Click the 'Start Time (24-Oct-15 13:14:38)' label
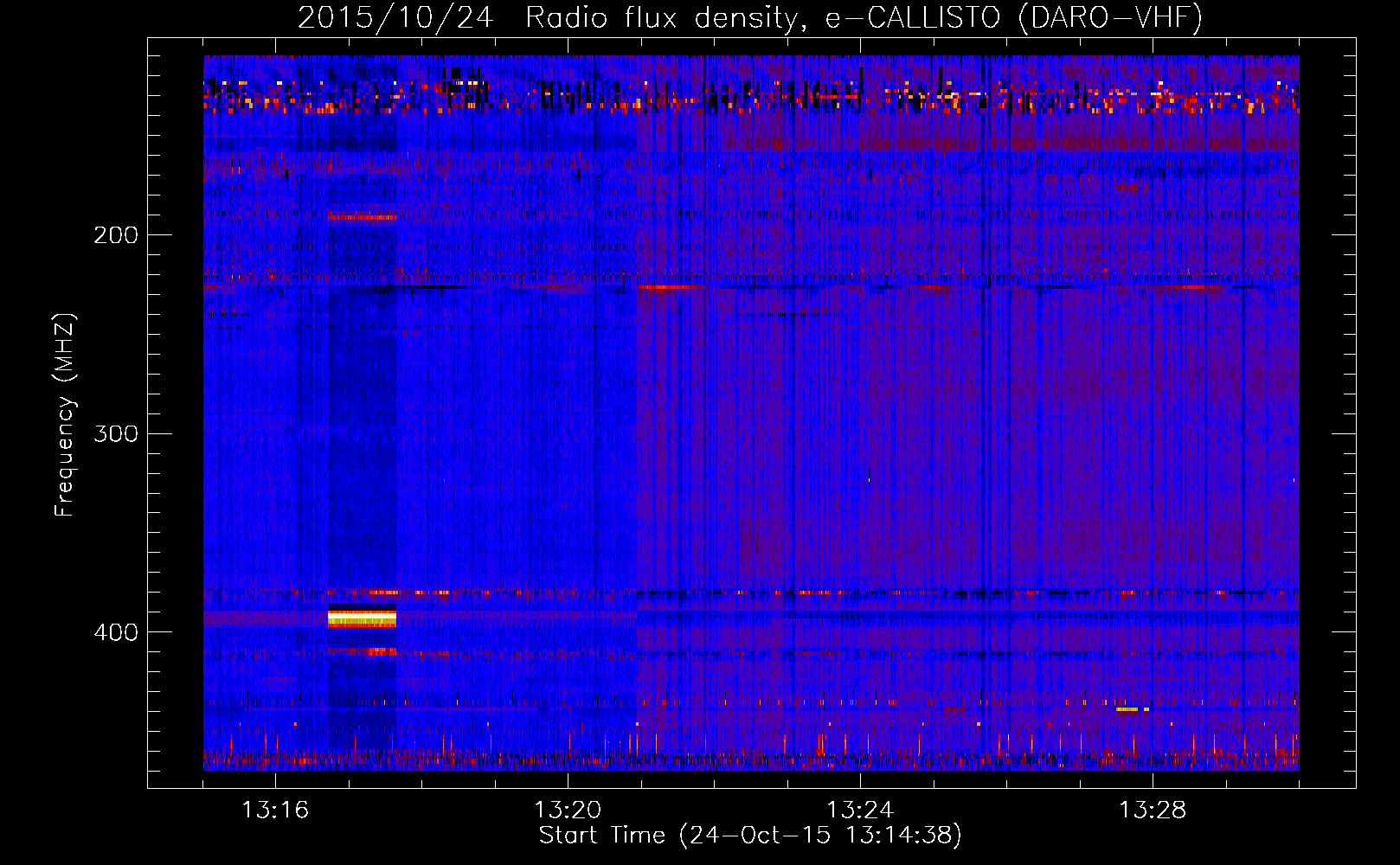This screenshot has height=865, width=1400. pyautogui.click(x=750, y=836)
